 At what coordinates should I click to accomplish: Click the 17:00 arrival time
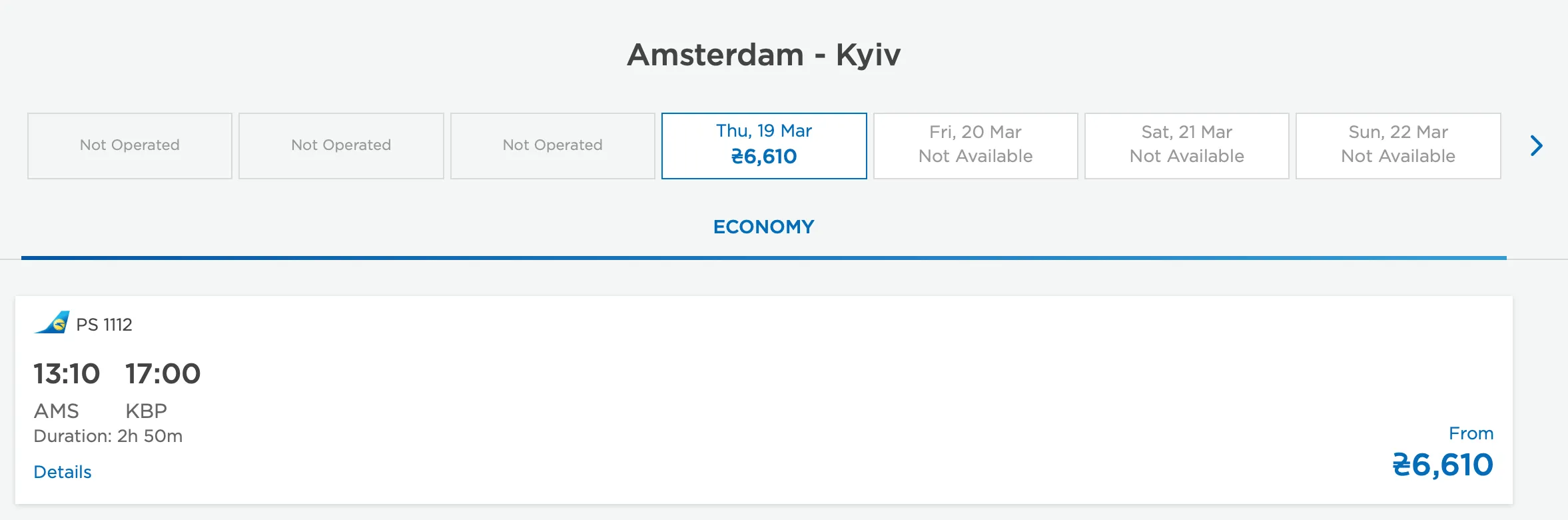pos(163,374)
